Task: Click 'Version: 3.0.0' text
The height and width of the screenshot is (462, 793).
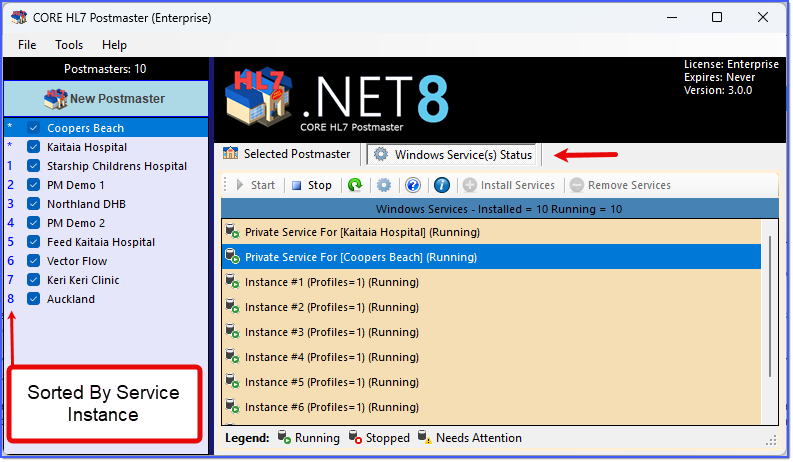Action: click(x=718, y=90)
